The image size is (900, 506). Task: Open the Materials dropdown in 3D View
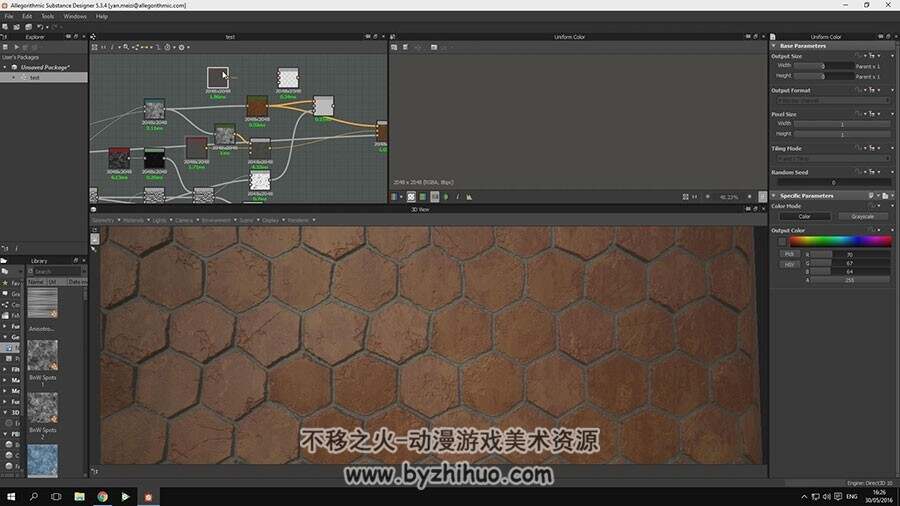click(134, 220)
